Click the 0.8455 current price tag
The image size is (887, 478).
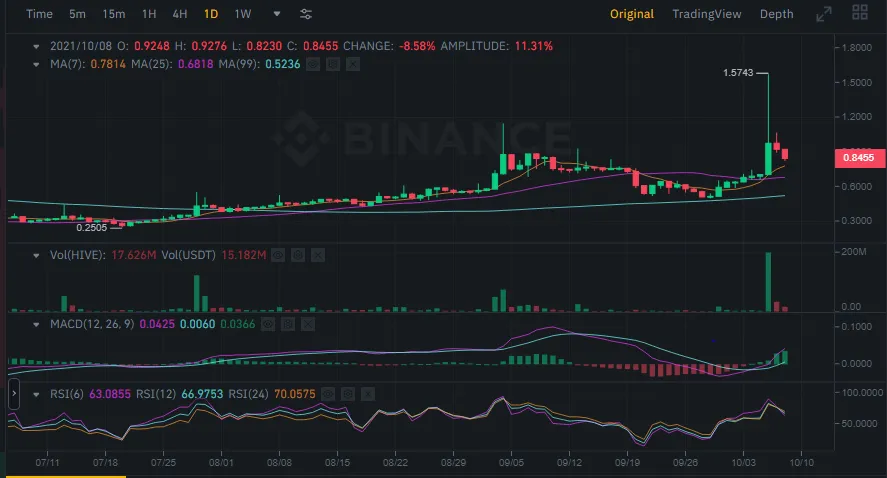[859, 158]
